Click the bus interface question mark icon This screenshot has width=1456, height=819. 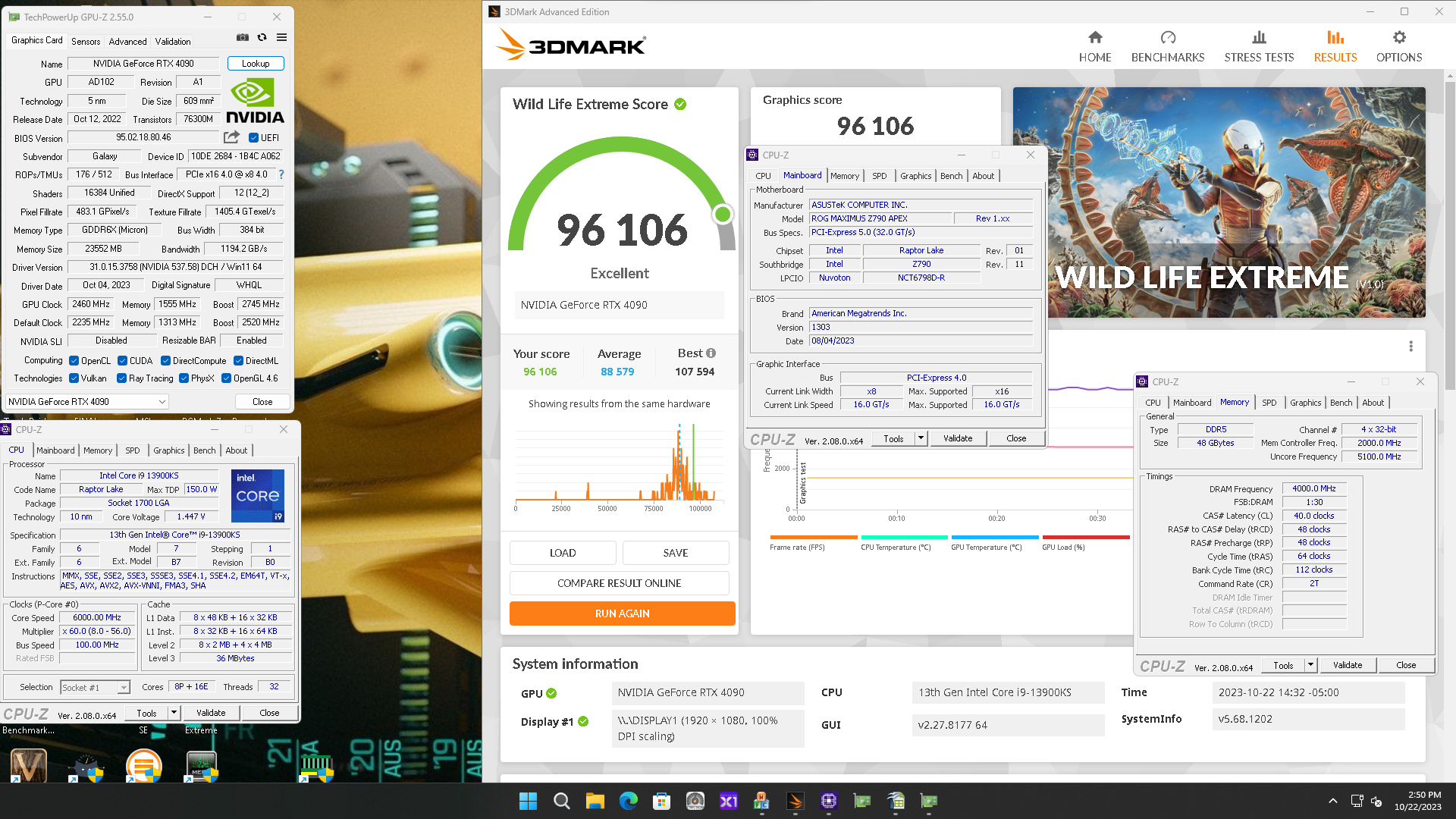(281, 174)
